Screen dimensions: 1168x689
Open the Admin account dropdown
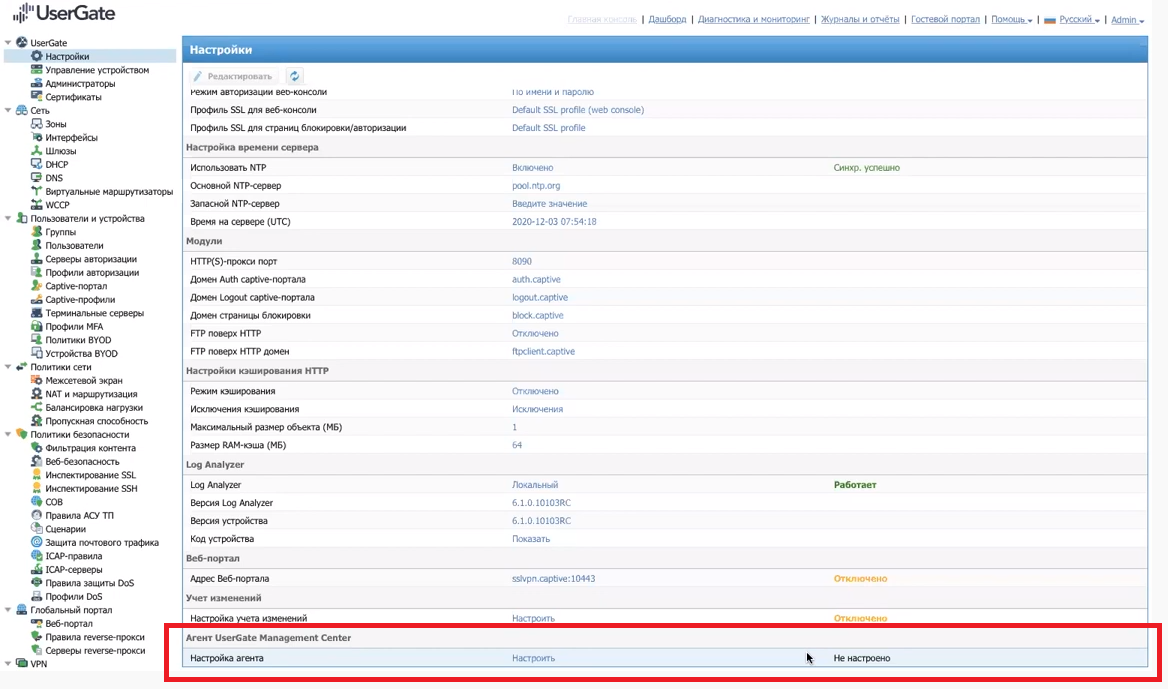point(1127,19)
